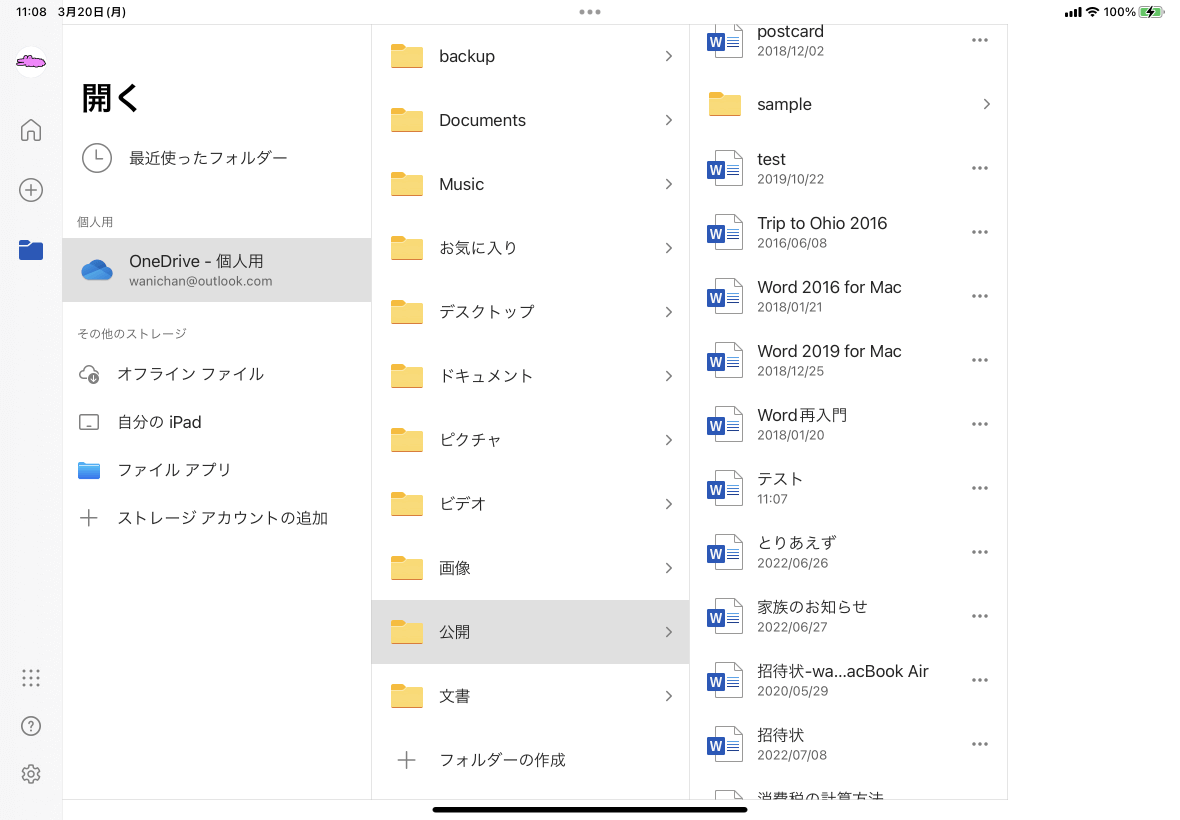Open the Help question mark icon
1180x820 pixels.
(31, 726)
